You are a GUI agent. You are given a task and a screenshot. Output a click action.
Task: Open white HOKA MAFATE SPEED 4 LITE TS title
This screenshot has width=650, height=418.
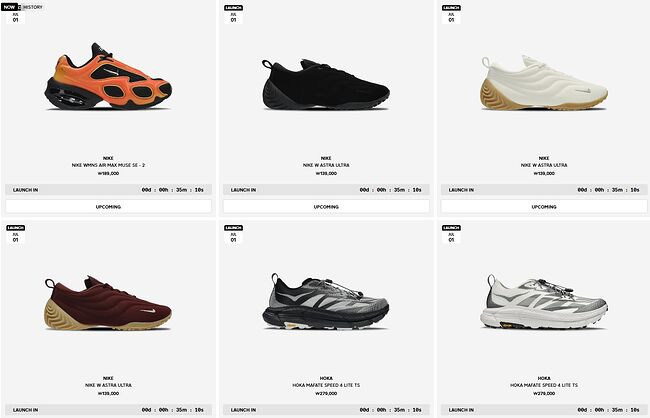544,385
